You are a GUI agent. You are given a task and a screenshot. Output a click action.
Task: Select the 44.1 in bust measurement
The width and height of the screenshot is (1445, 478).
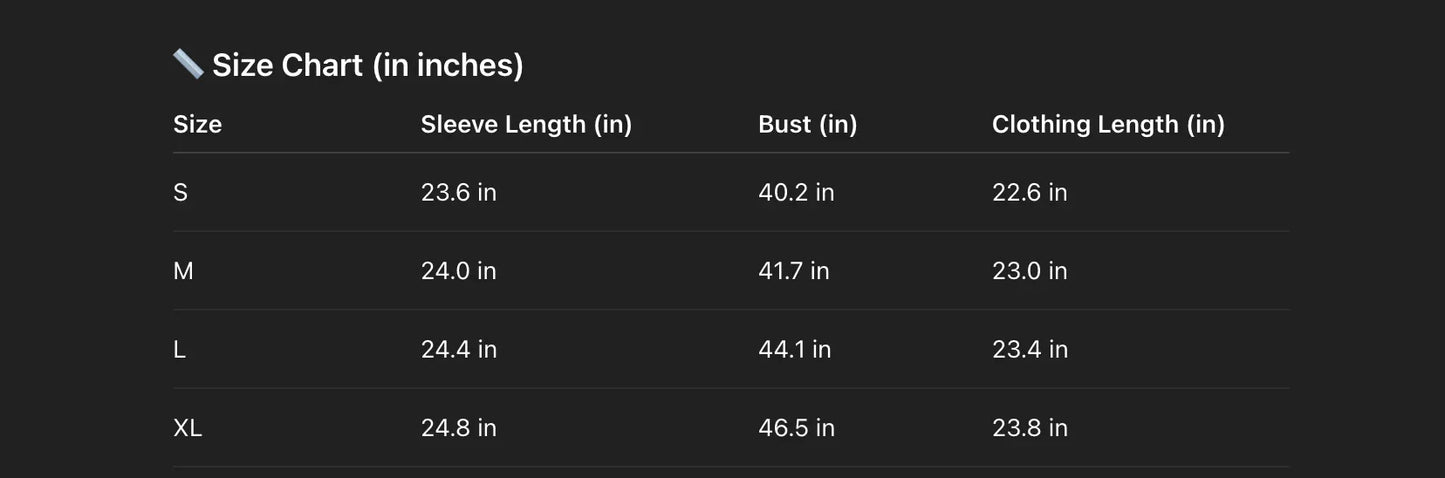point(794,349)
